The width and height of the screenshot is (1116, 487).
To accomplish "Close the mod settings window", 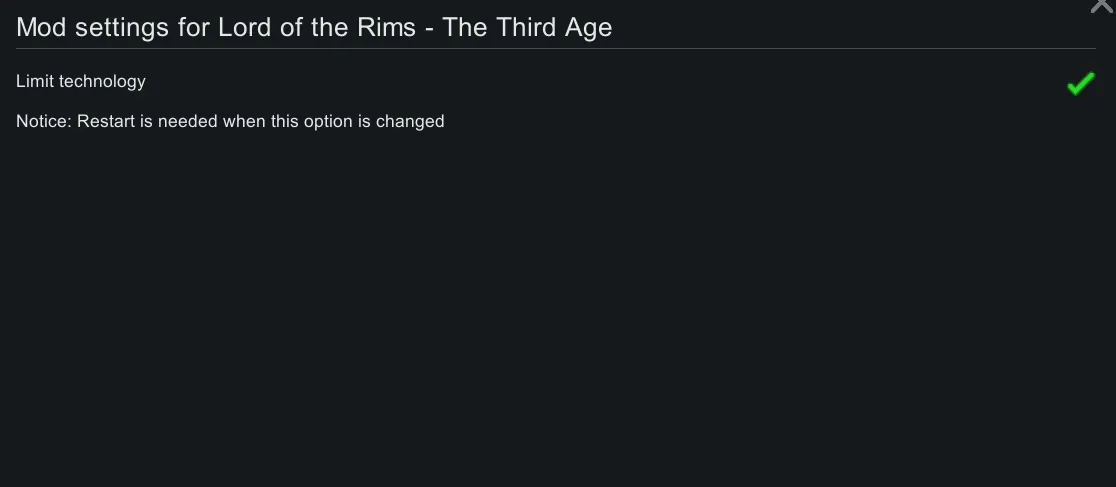I will click(x=1101, y=6).
